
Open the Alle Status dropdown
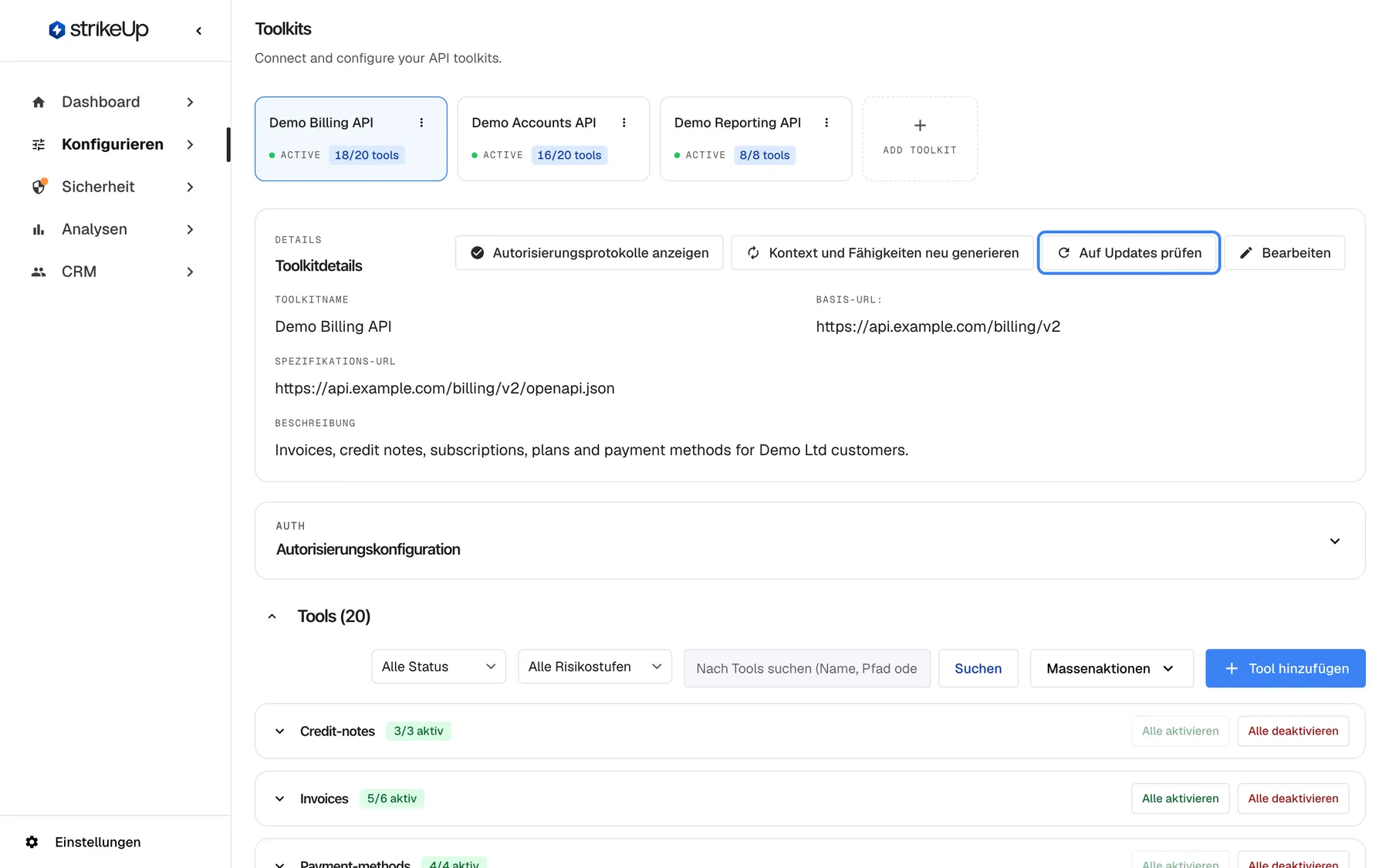pos(438,667)
